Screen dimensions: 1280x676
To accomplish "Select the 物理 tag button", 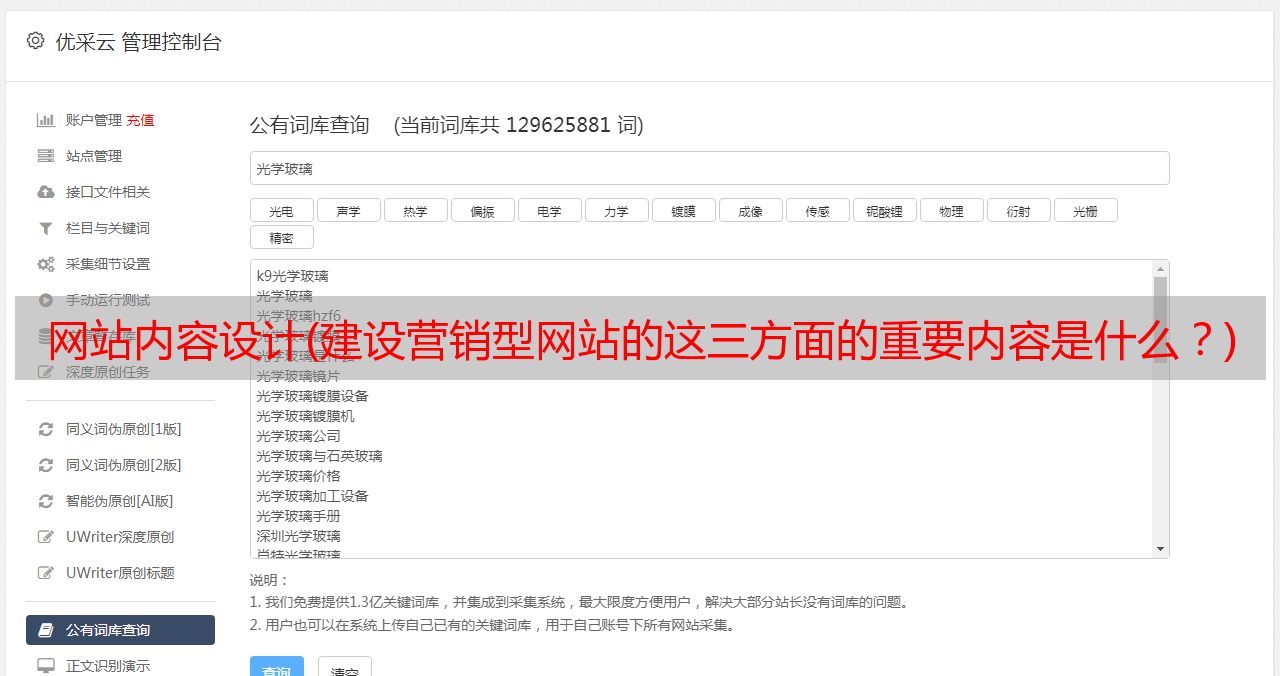I will tap(951, 210).
